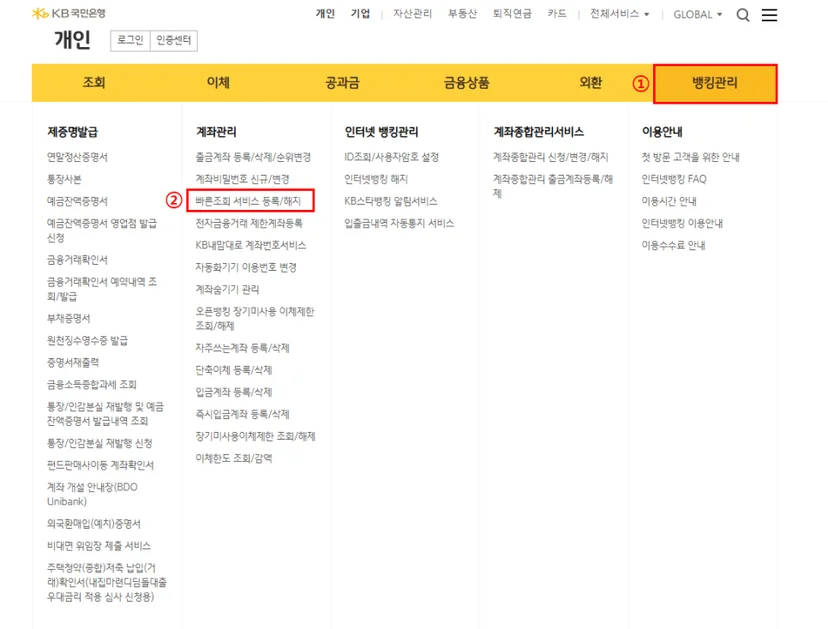Expand the 전체서비스 dropdown
The width and height of the screenshot is (828, 629).
coord(619,14)
